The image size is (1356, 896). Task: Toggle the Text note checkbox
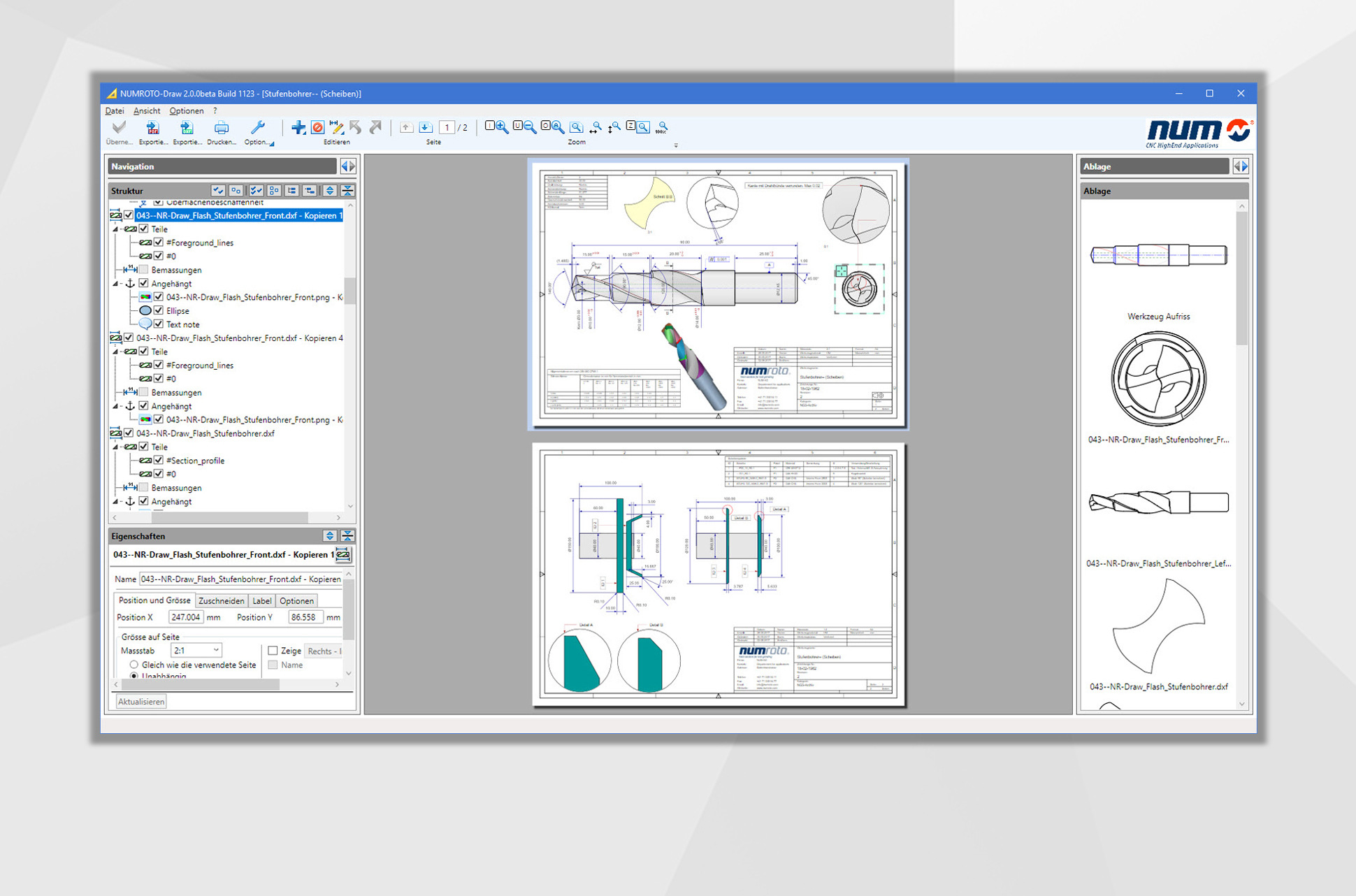click(159, 324)
